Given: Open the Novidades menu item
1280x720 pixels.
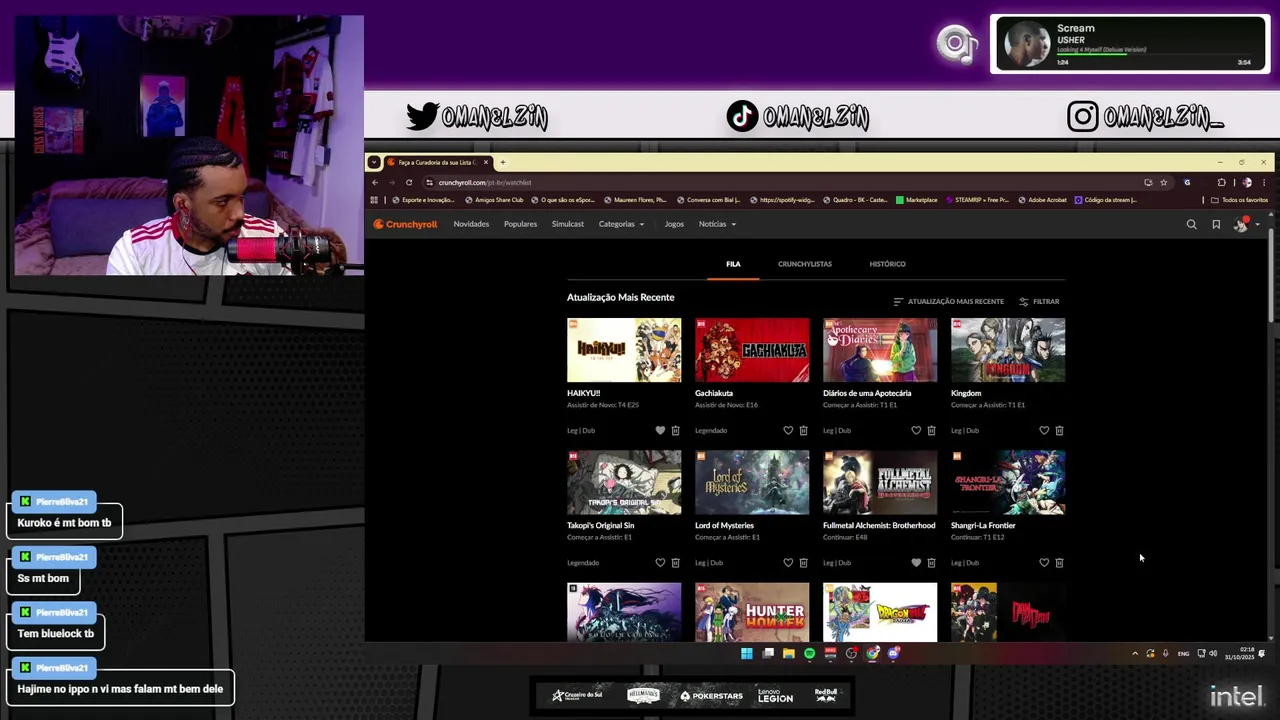Looking at the screenshot, I should click(471, 224).
